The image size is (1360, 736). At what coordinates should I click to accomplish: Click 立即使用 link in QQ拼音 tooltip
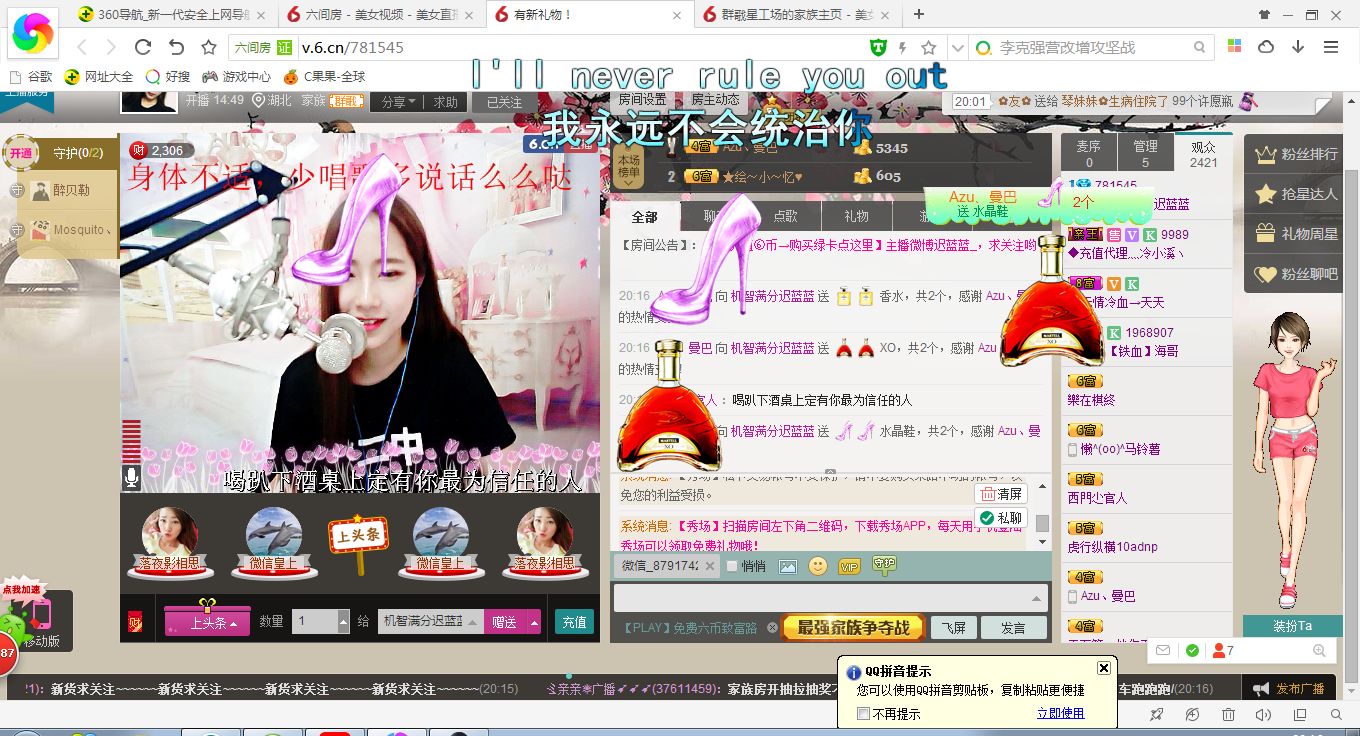pyautogui.click(x=1060, y=713)
